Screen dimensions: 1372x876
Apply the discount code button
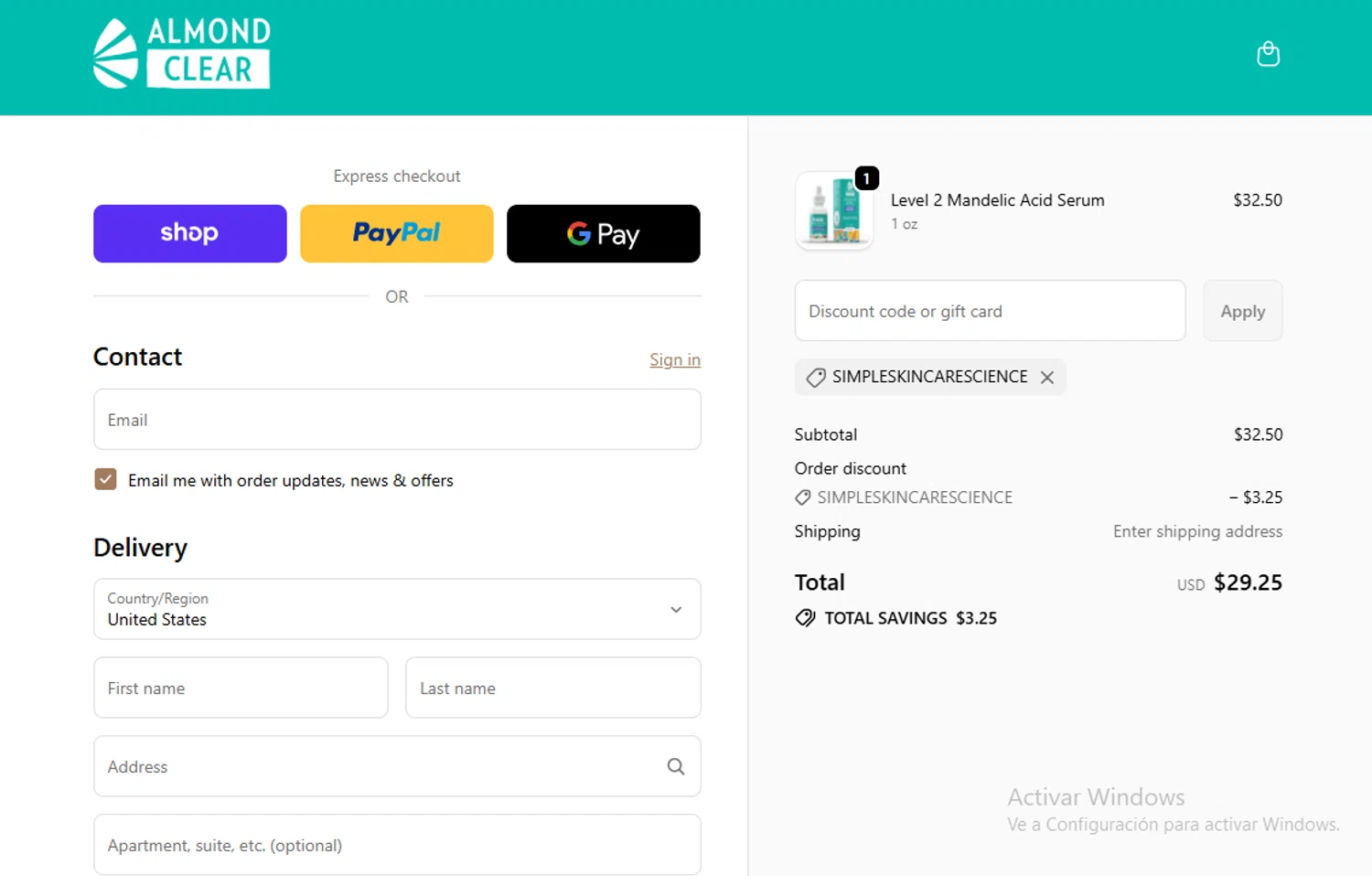pyautogui.click(x=1243, y=311)
